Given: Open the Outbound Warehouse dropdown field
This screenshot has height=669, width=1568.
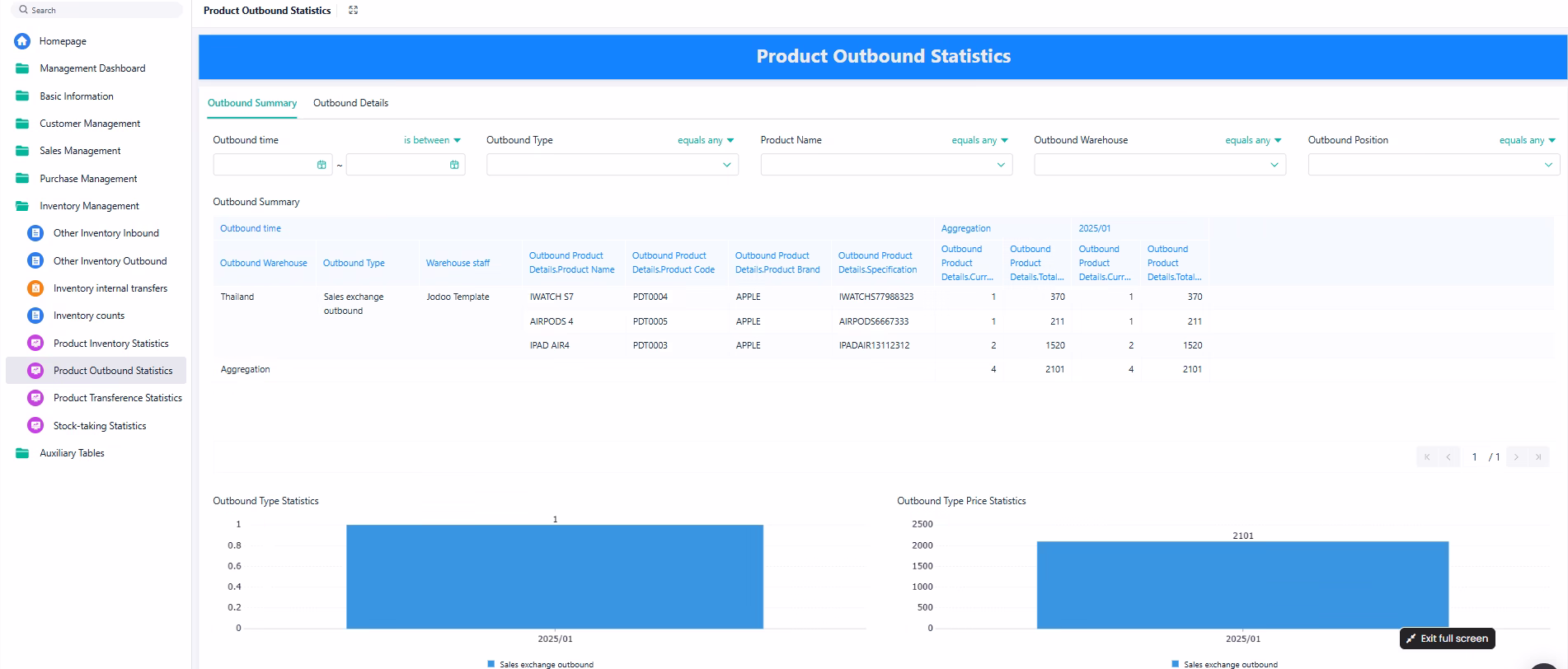Looking at the screenshot, I should coord(1159,165).
